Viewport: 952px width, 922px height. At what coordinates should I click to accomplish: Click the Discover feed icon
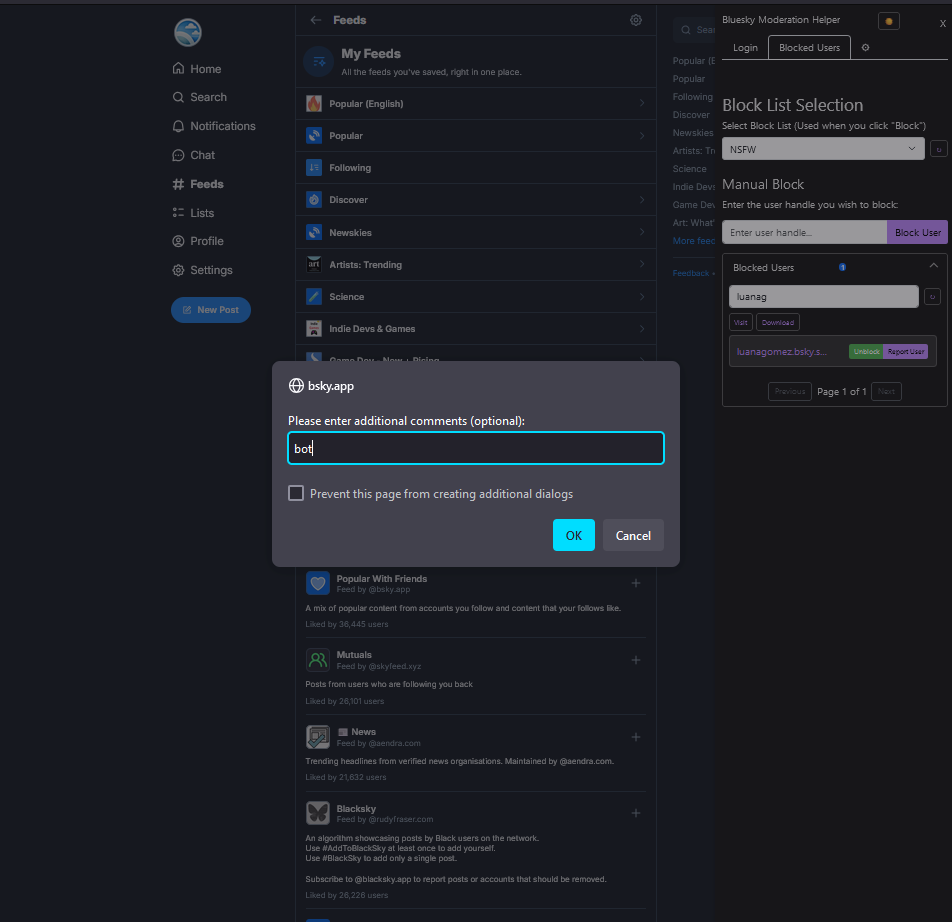pos(314,200)
